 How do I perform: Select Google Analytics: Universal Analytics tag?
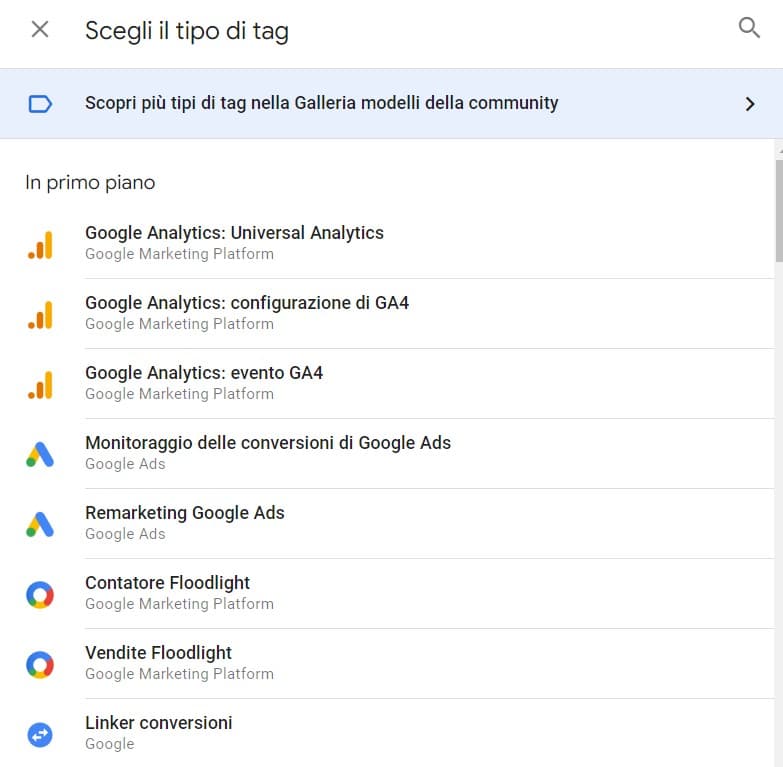[x=234, y=233]
